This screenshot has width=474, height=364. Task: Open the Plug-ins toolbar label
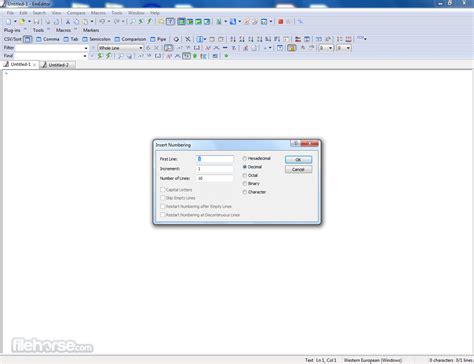(12, 30)
